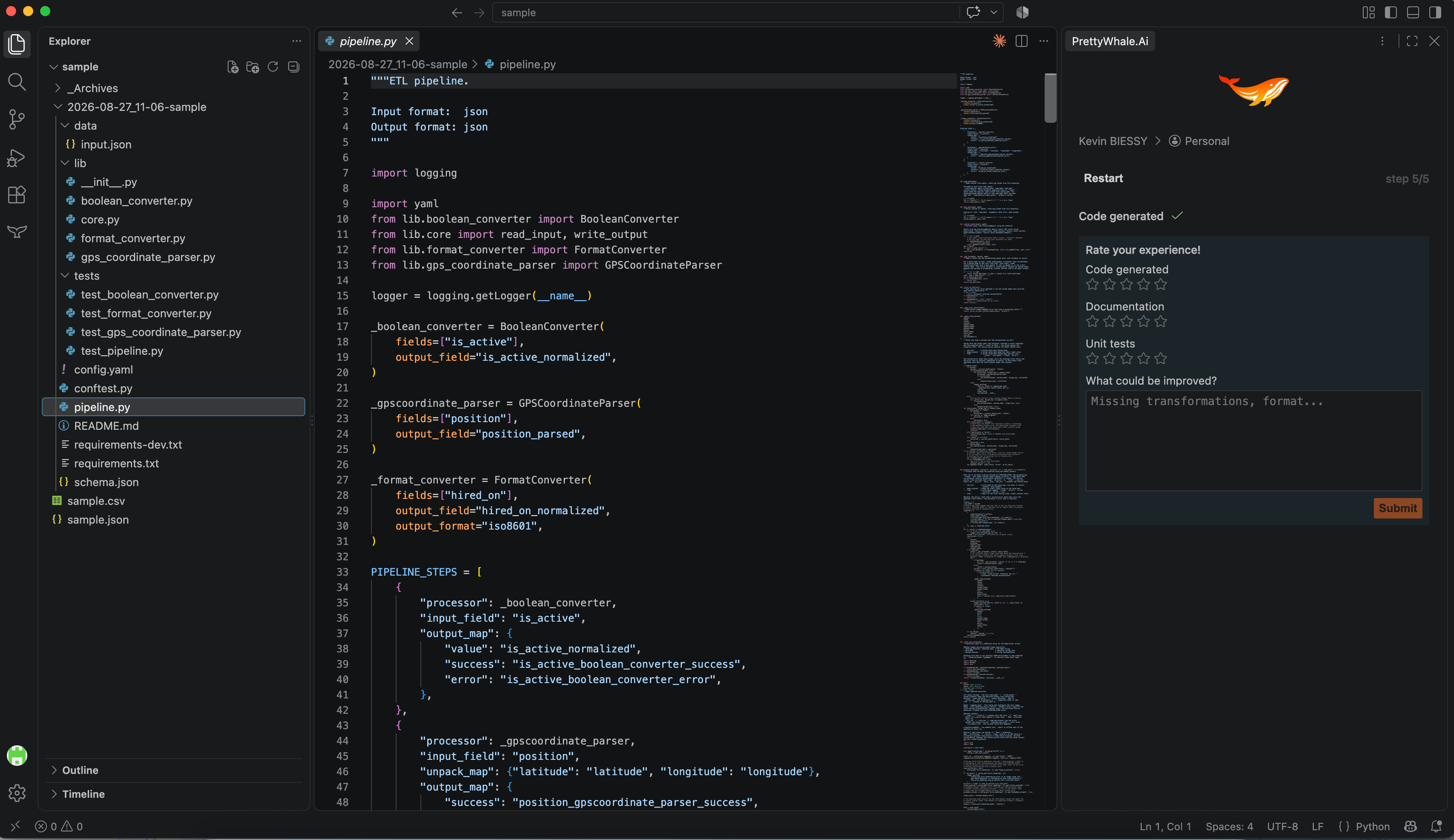1454x840 pixels.
Task: Expand the Timeline section
Action: tap(83, 794)
